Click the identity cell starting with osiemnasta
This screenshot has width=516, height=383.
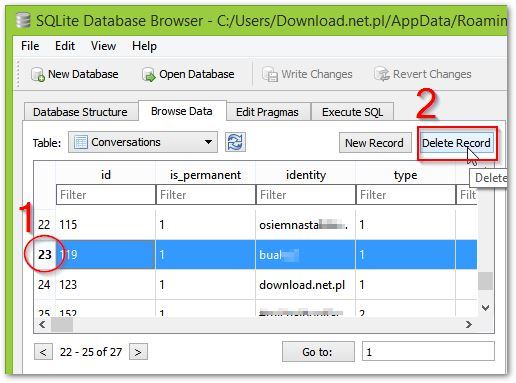[305, 225]
